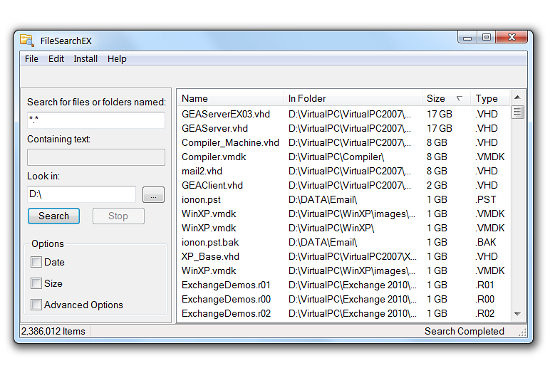Select the ionon.pst.bak file

210,242
